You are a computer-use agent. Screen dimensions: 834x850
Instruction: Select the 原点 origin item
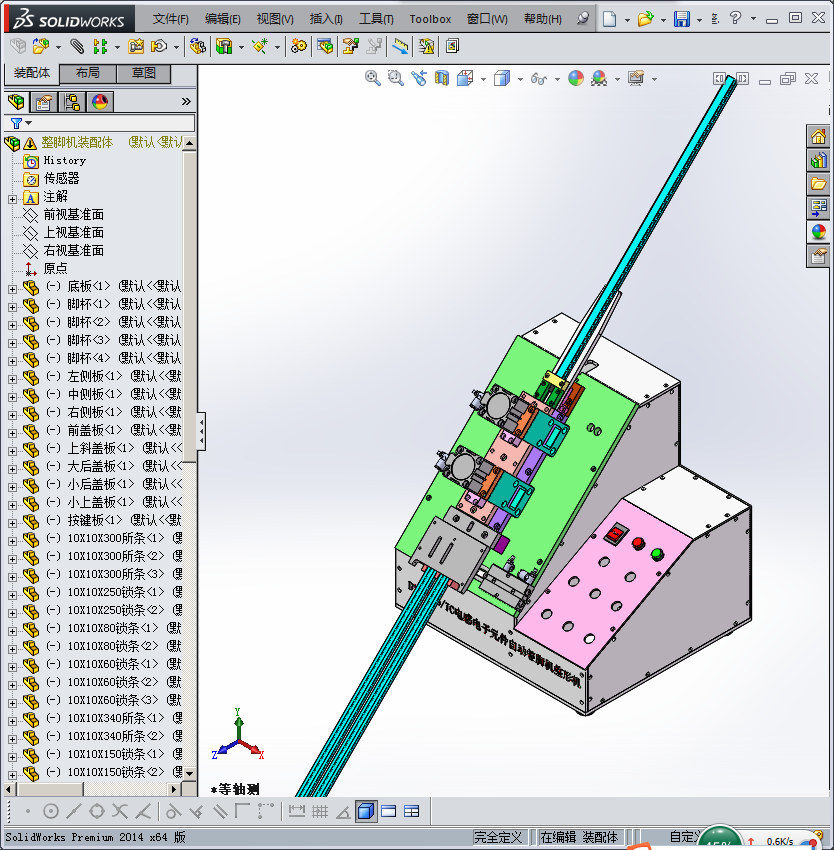pos(55,268)
